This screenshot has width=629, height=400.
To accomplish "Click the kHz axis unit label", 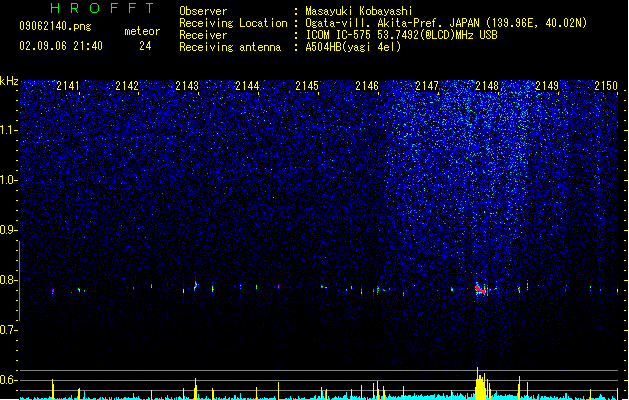I will (x=9, y=81).
